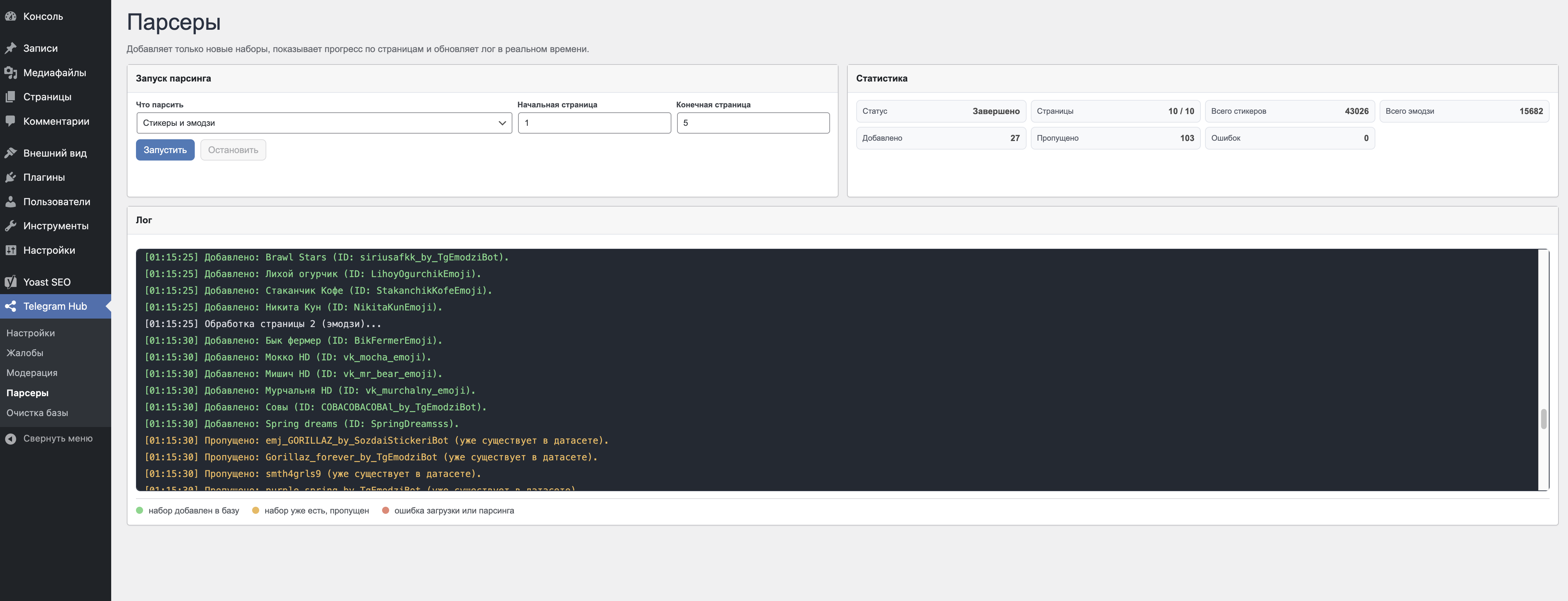The width and height of the screenshot is (1568, 601).
Task: Click the Telegram Hub share icon
Action: click(10, 306)
